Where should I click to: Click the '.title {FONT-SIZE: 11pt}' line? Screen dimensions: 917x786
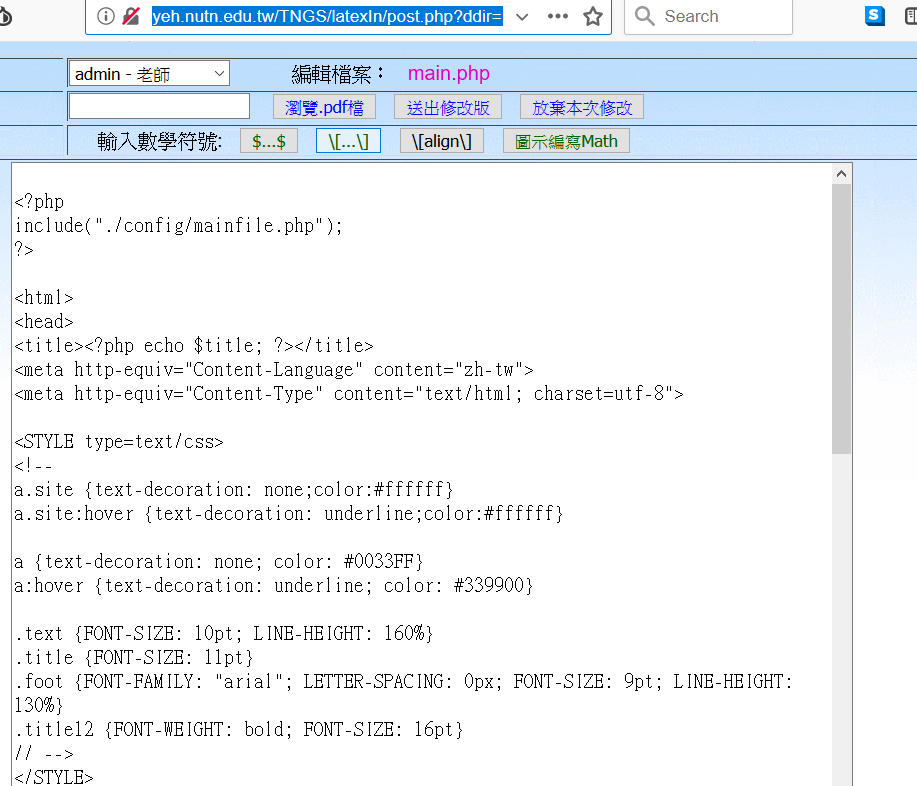click(x=134, y=657)
